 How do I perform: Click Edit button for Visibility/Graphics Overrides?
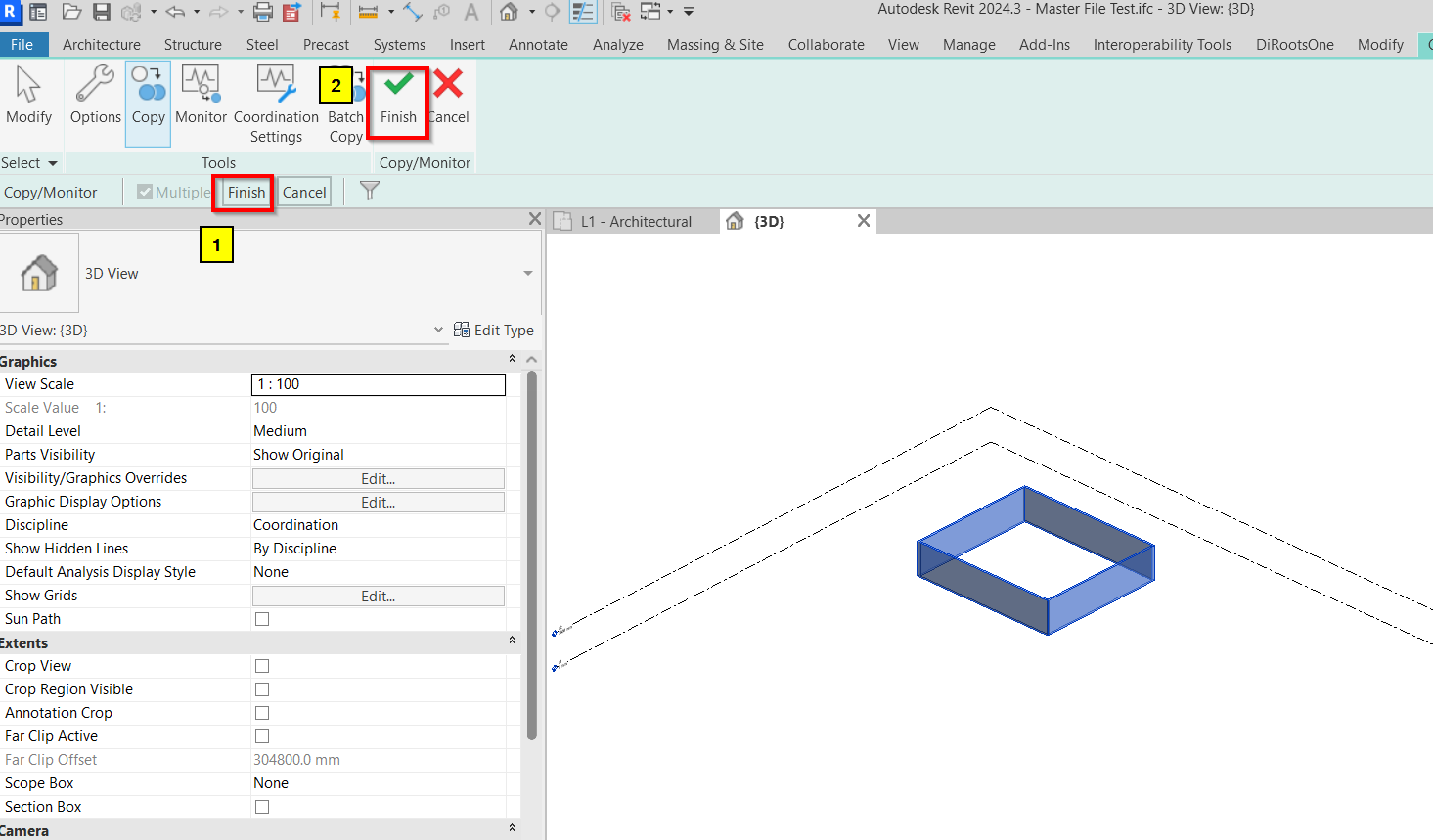click(379, 479)
